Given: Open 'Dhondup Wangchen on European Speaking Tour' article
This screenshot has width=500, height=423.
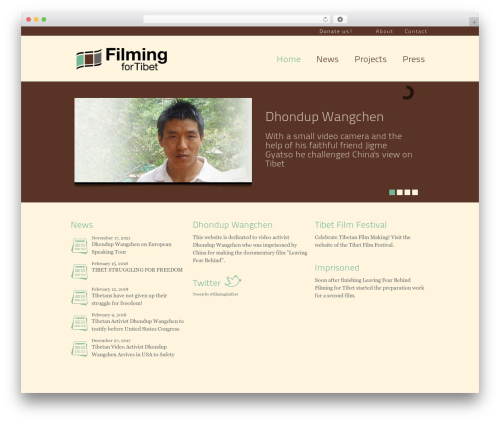Looking at the screenshot, I should [131, 248].
